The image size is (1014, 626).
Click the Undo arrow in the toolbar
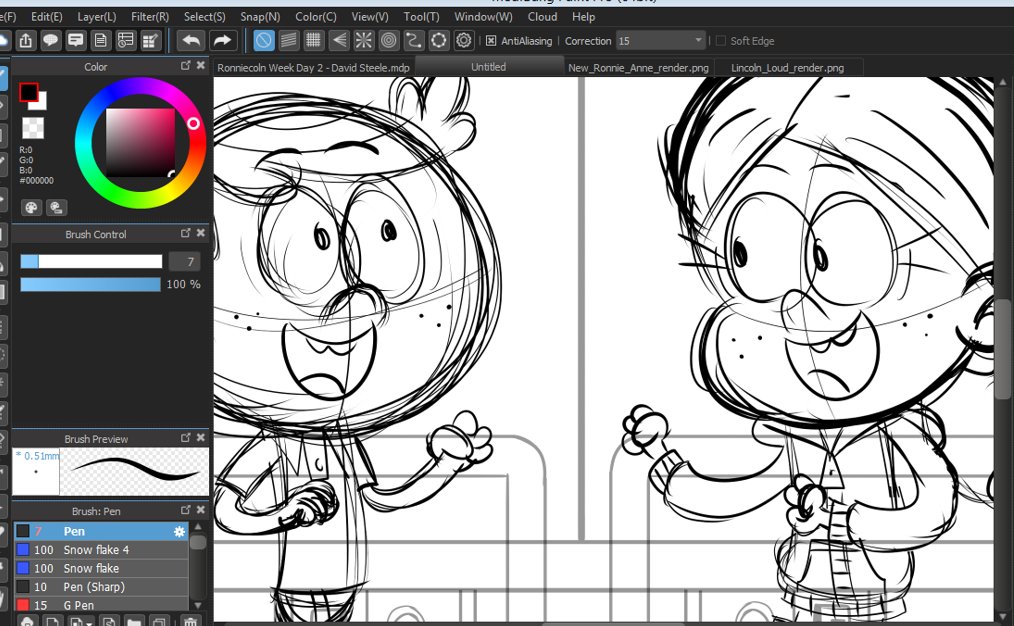click(x=192, y=39)
